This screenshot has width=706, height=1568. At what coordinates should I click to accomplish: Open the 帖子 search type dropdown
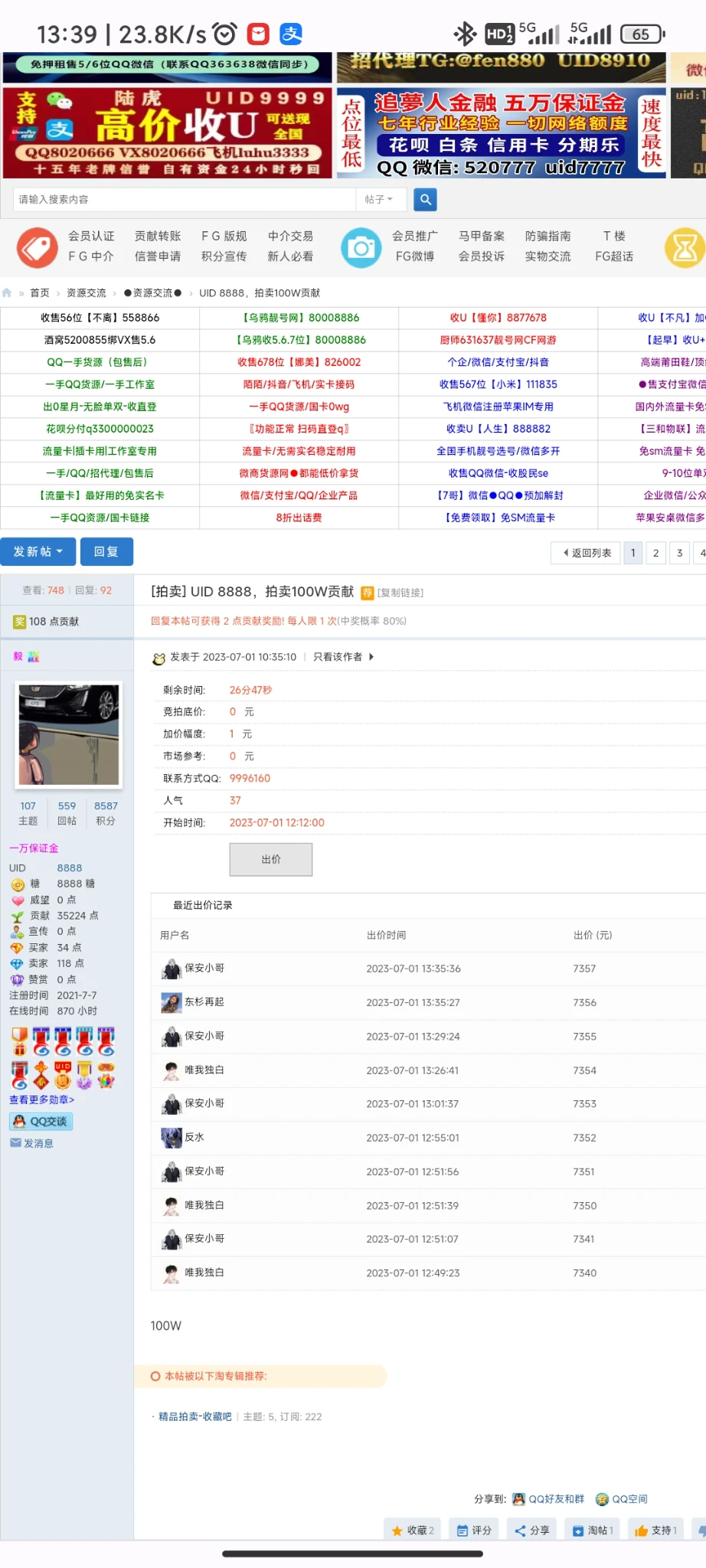pyautogui.click(x=379, y=200)
